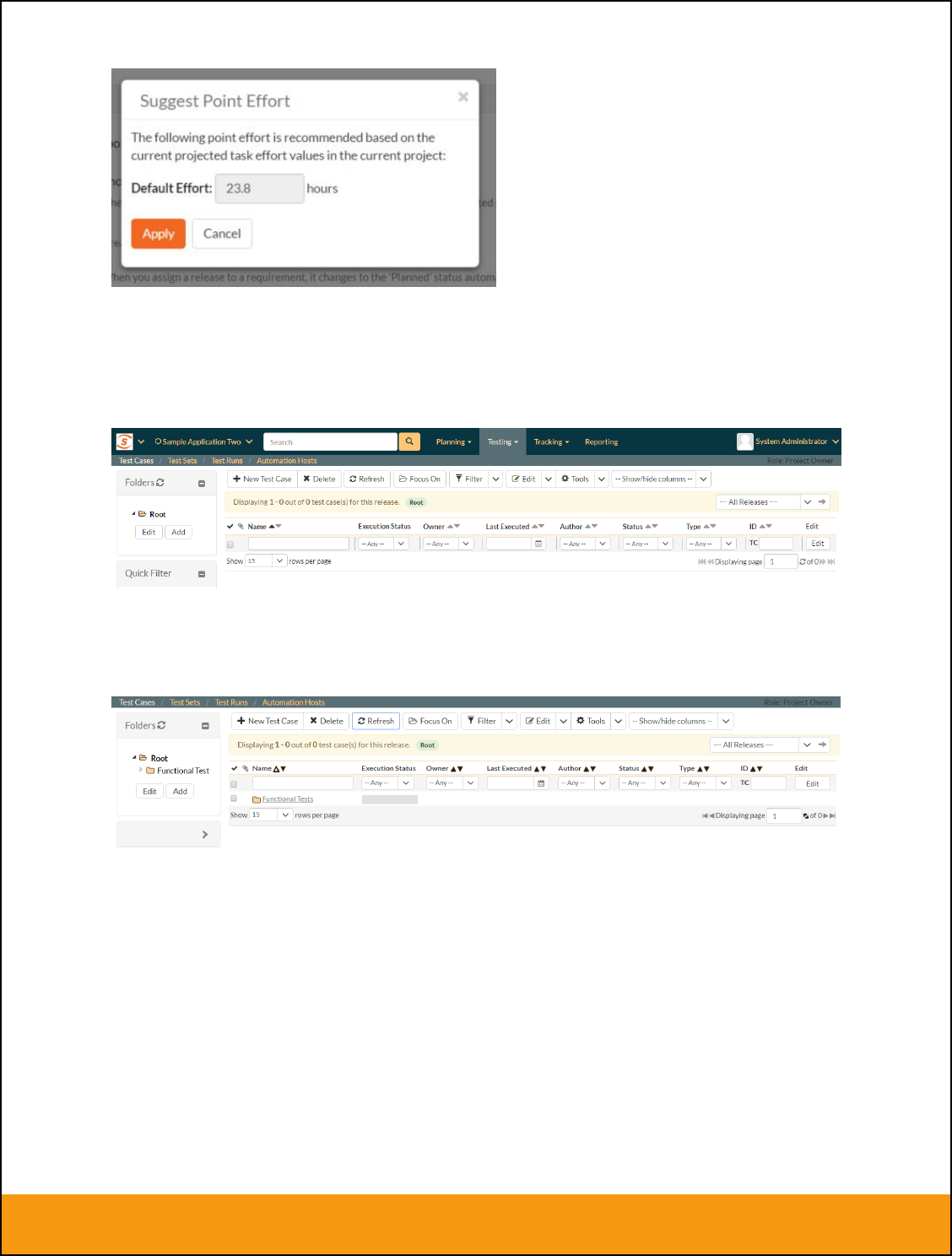Viewport: 952px width, 1256px height.
Task: Tick checkbox for Functional Tests row
Action: click(234, 799)
